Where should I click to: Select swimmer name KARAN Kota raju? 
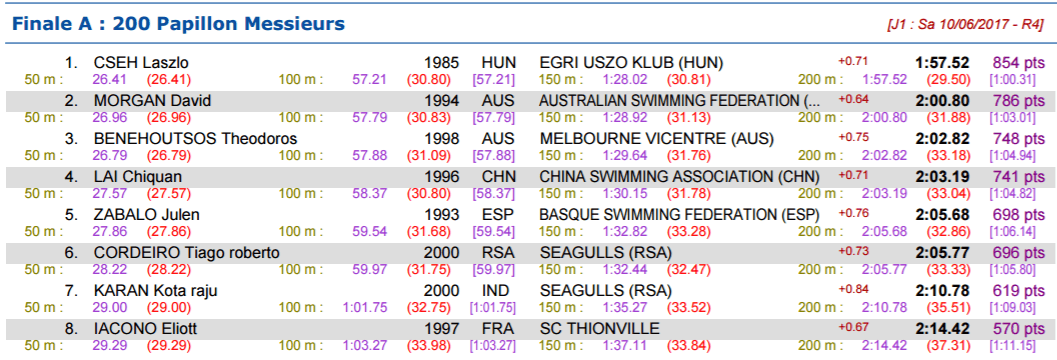coord(156,291)
